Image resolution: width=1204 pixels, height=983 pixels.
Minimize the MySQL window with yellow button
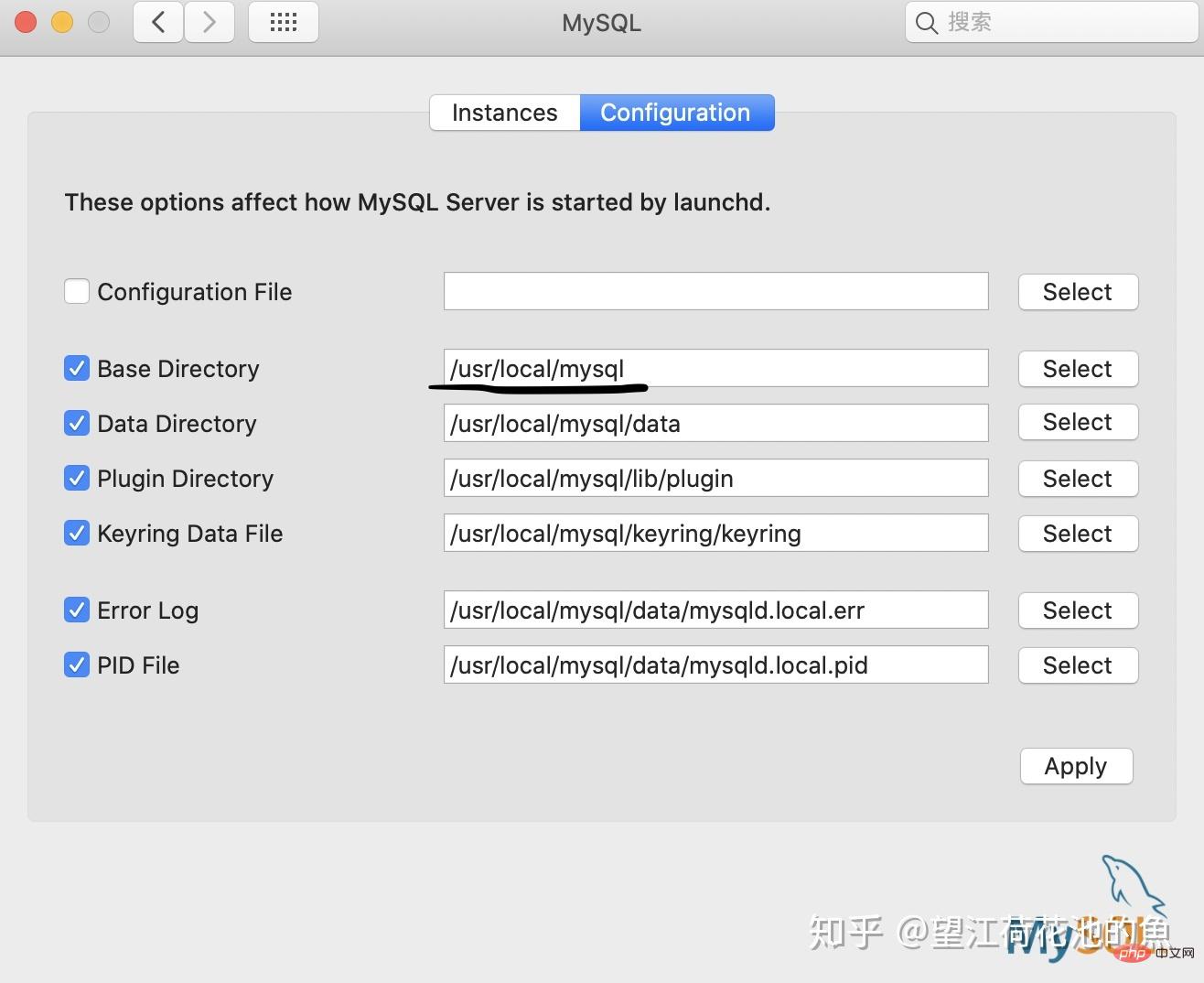pos(62,22)
